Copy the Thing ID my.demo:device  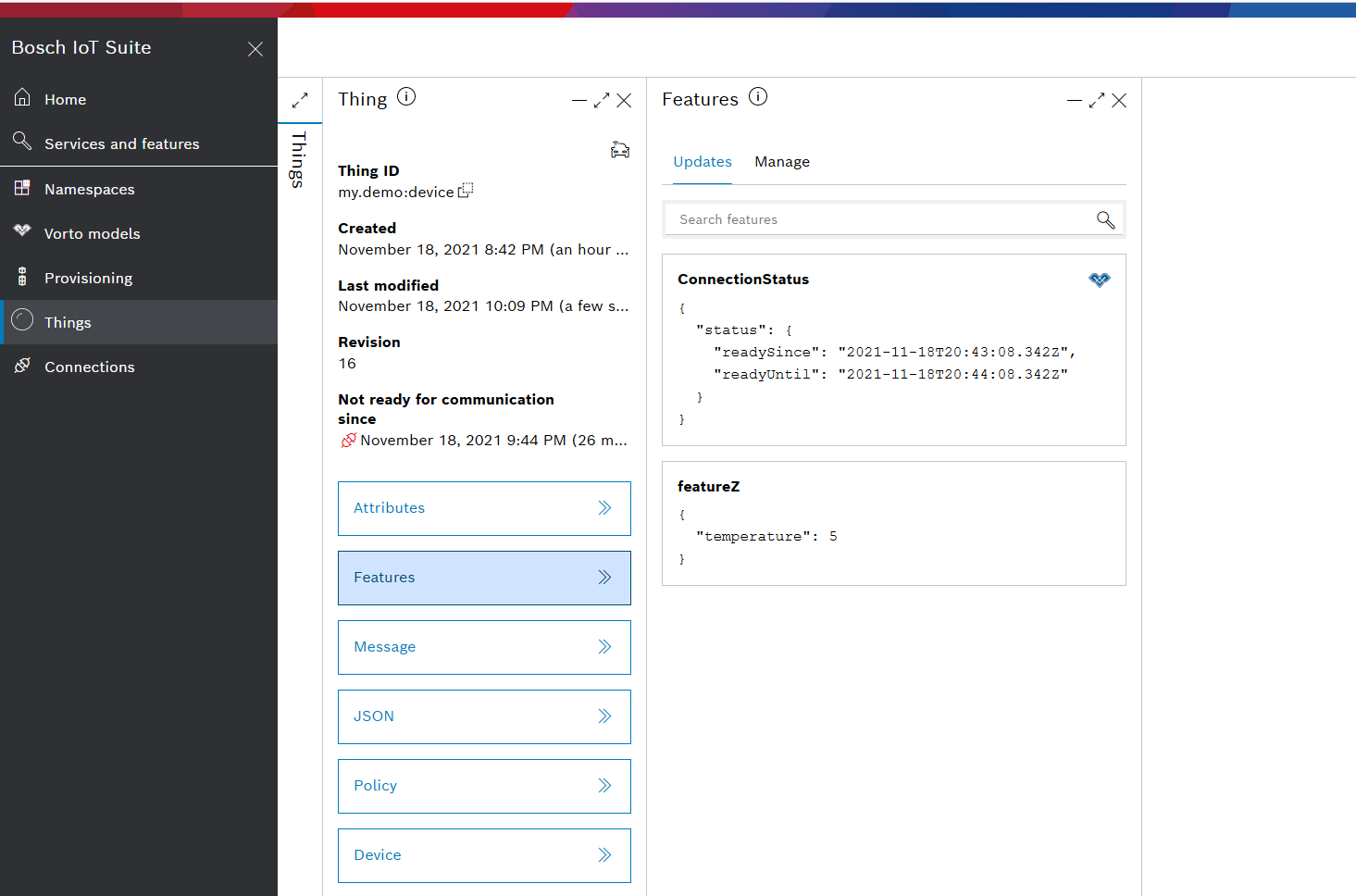466,190
